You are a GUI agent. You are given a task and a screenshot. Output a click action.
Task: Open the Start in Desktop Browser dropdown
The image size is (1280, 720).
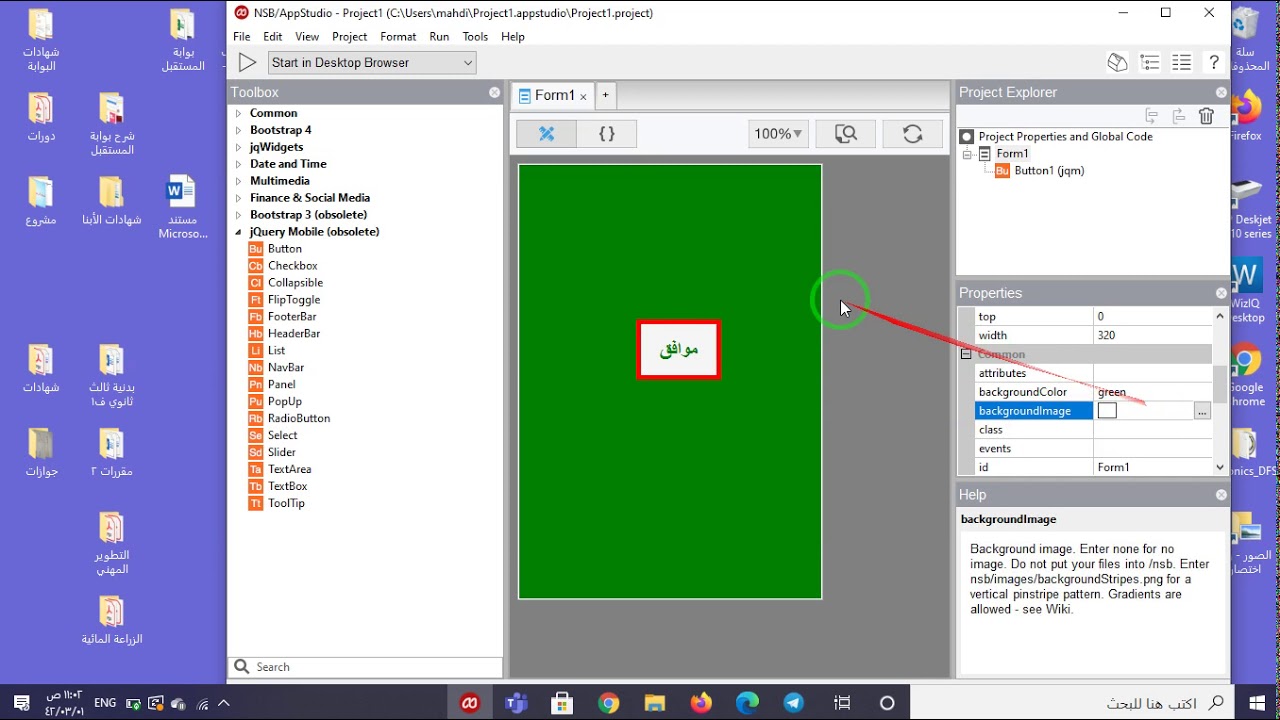pos(372,63)
